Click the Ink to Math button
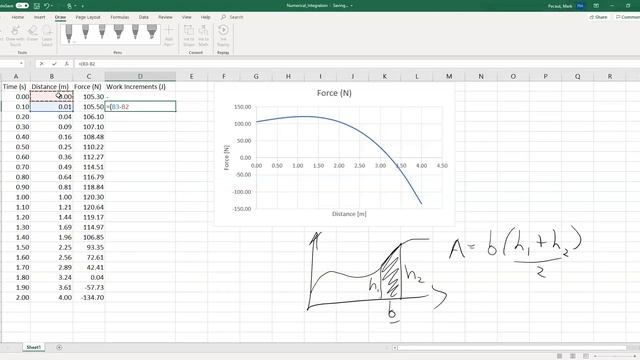Viewport: 640px width, 360px height. point(203,36)
